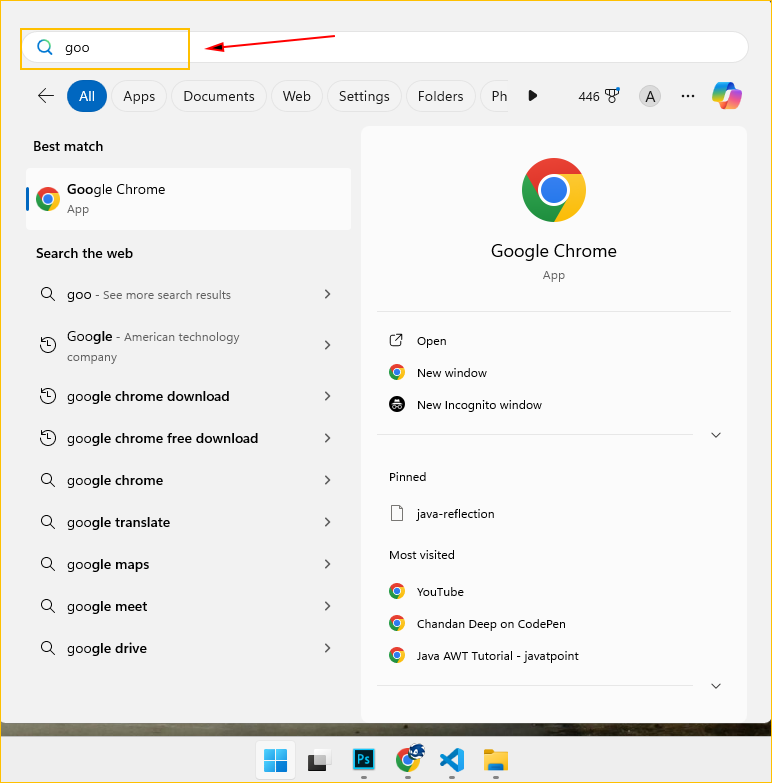Open Visual Studio Code from taskbar
The image size is (772, 783).
[451, 760]
